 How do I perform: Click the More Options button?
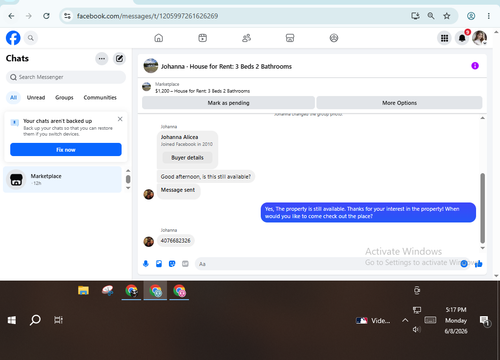click(x=399, y=103)
